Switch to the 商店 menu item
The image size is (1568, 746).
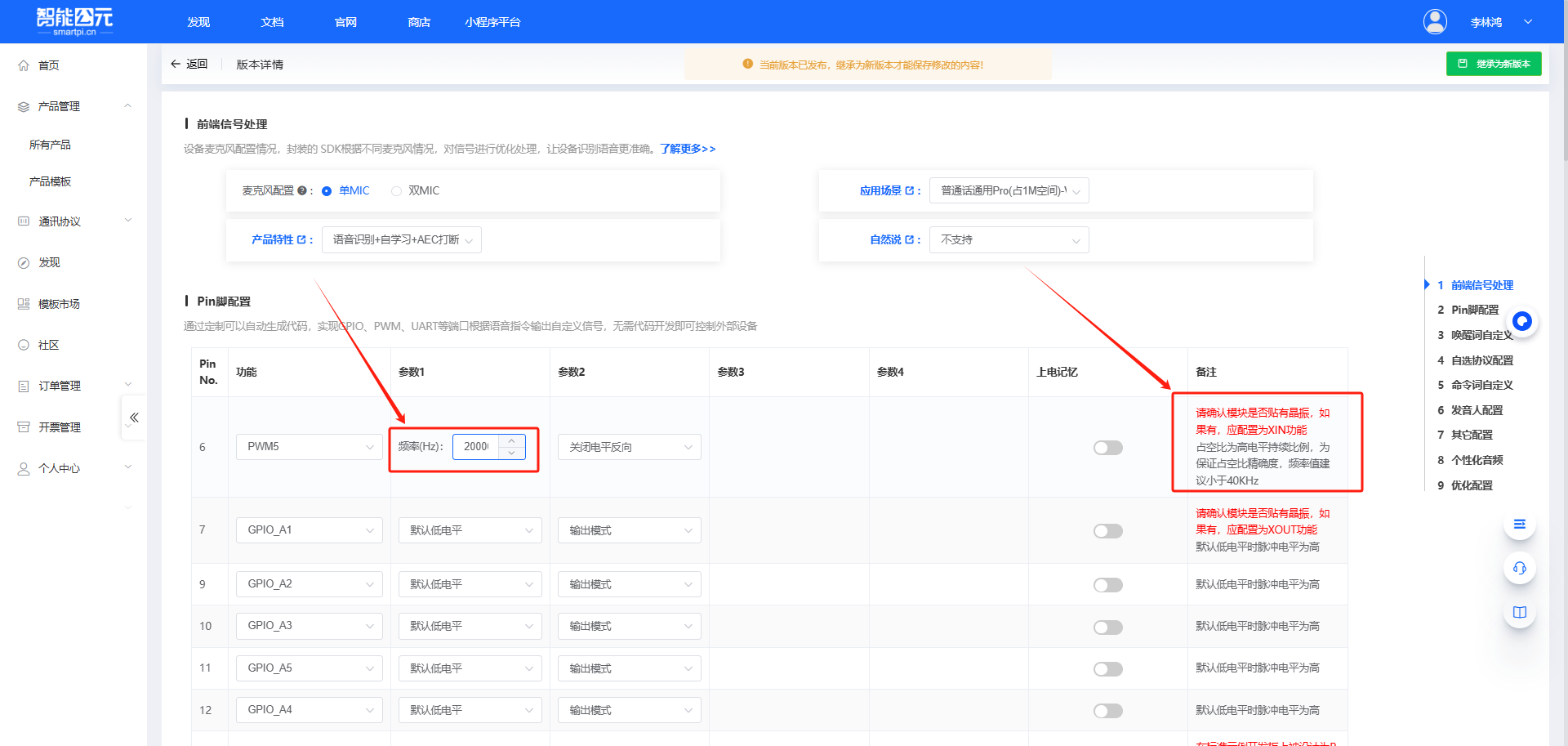coord(419,22)
